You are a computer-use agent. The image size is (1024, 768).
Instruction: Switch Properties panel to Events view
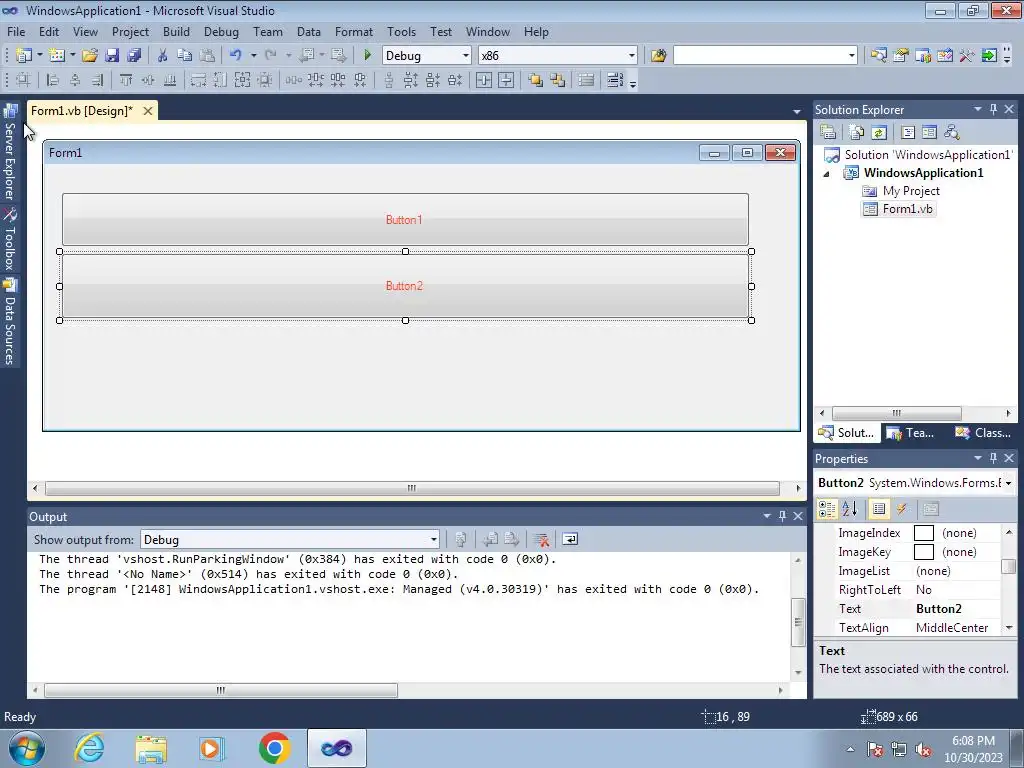click(x=902, y=509)
